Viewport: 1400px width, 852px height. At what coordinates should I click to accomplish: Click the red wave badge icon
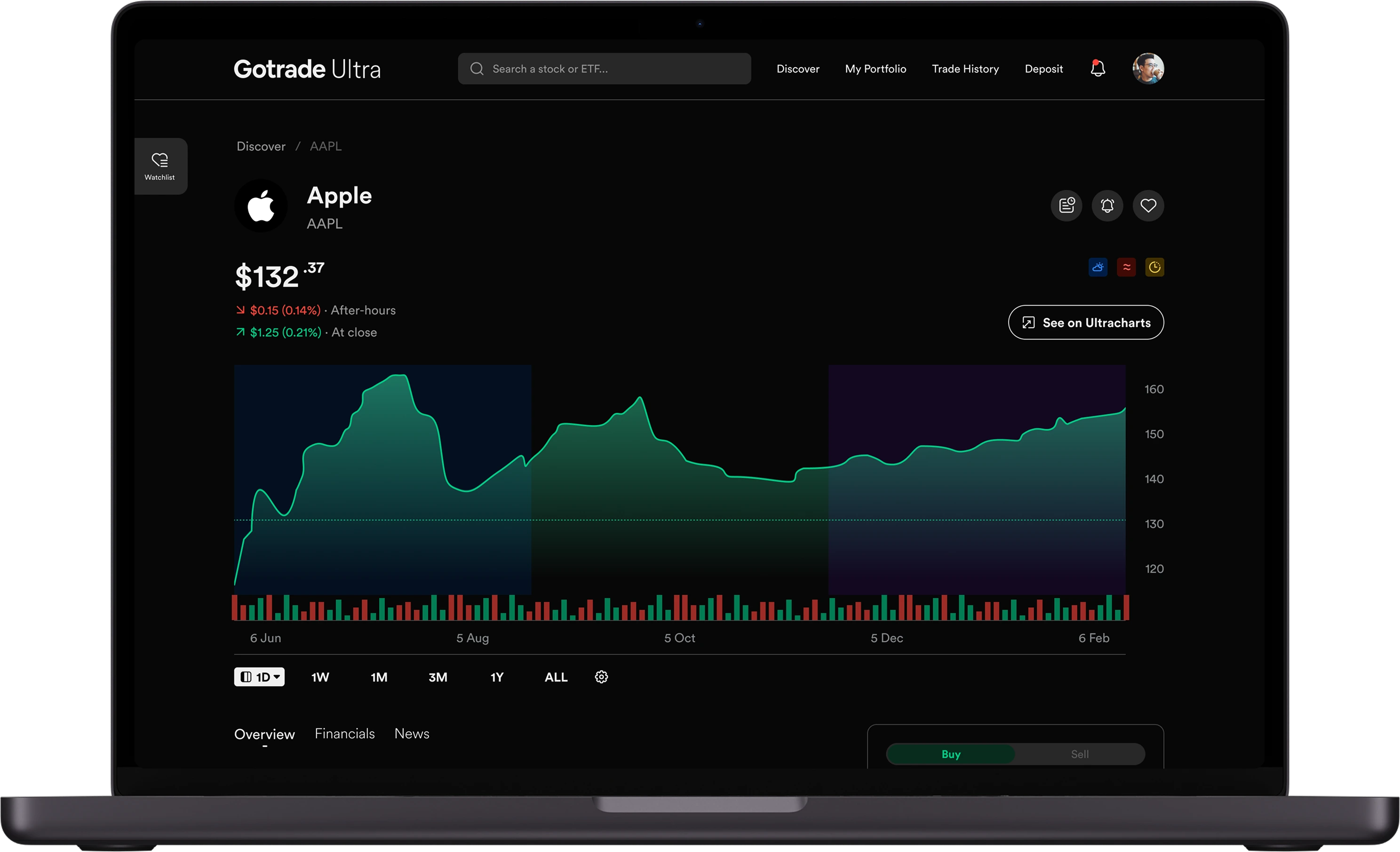(x=1126, y=268)
